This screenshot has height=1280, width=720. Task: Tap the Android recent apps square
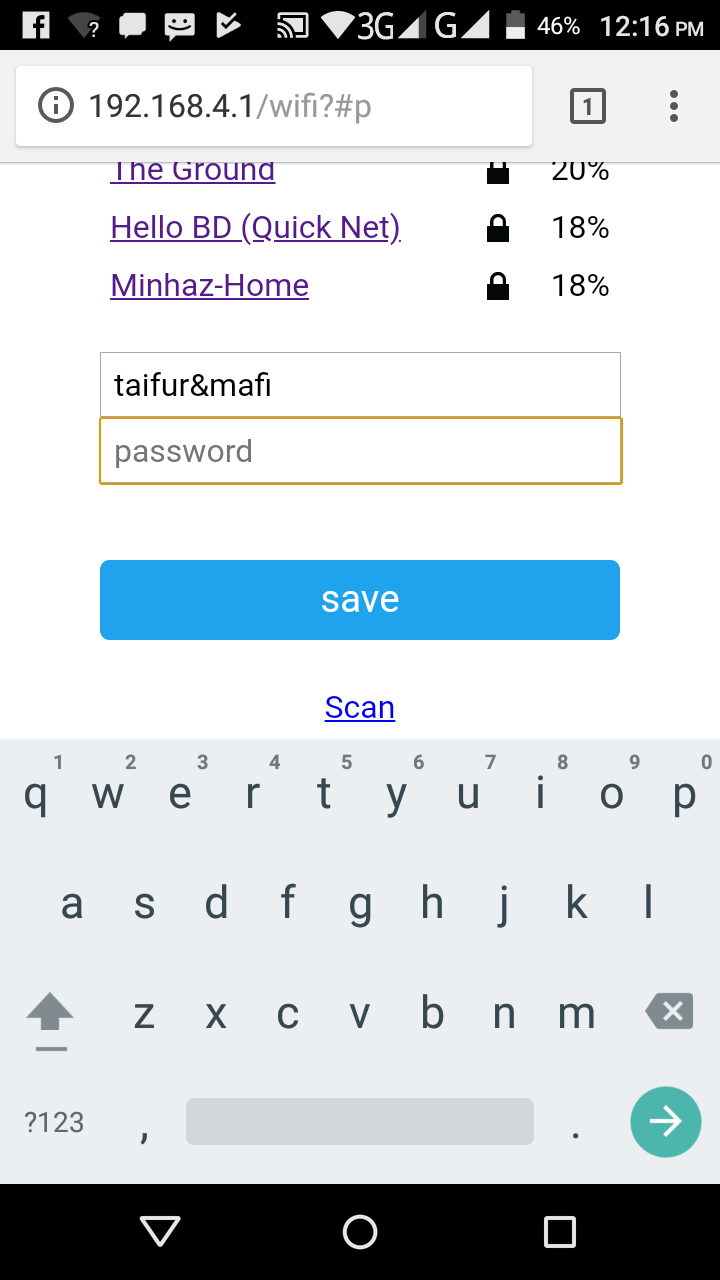560,1232
